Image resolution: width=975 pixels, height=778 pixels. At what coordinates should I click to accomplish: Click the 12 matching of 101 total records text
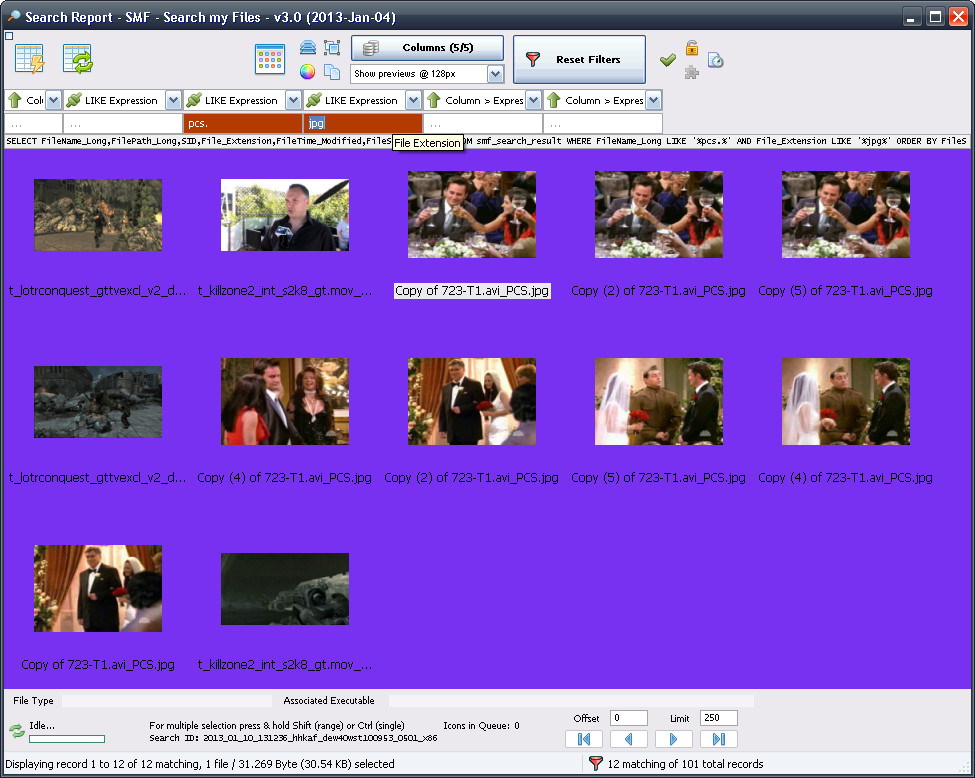coord(685,764)
